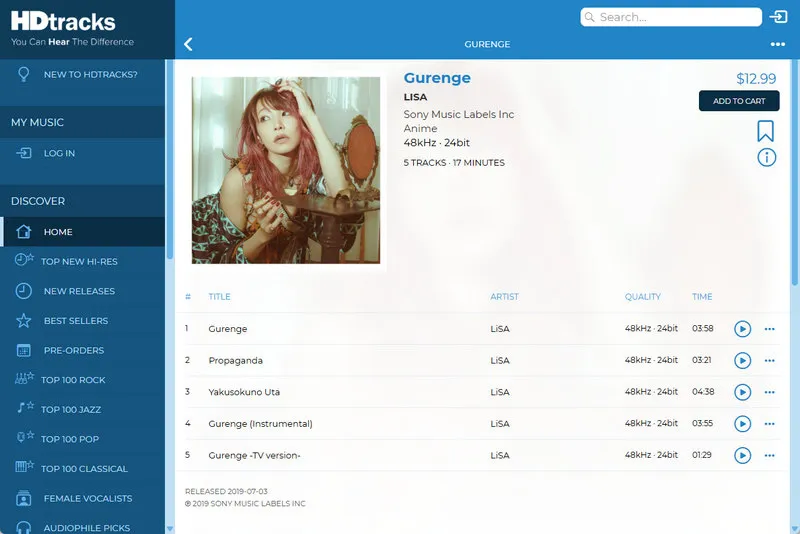Viewport: 800px width, 534px height.
Task: Open more options for Propaganda track
Action: (769, 361)
